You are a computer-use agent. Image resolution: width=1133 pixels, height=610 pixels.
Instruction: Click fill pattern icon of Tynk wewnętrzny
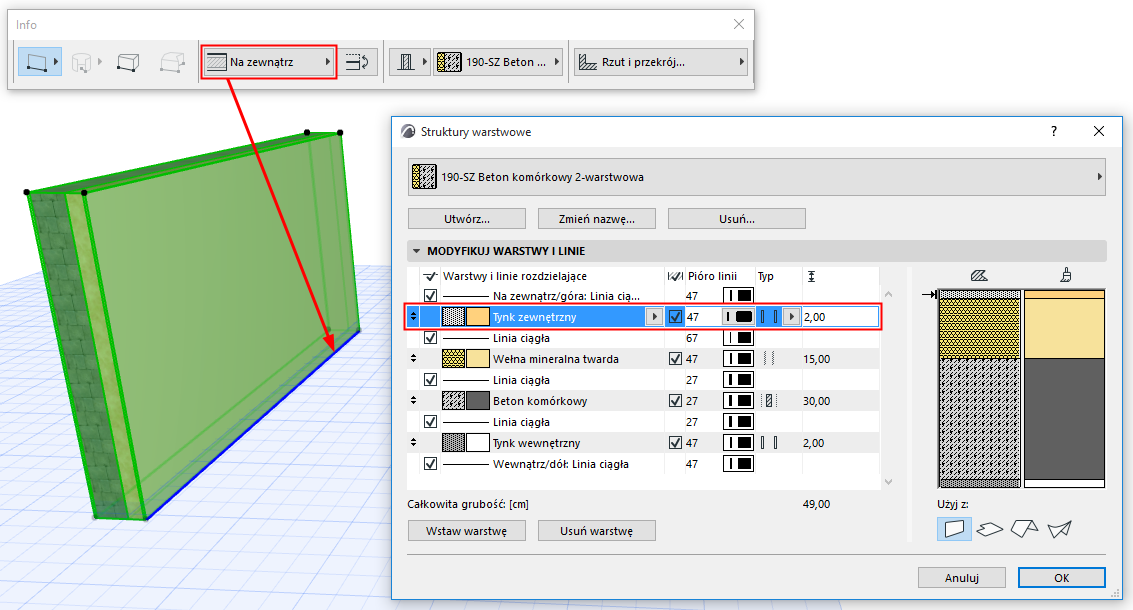(453, 442)
